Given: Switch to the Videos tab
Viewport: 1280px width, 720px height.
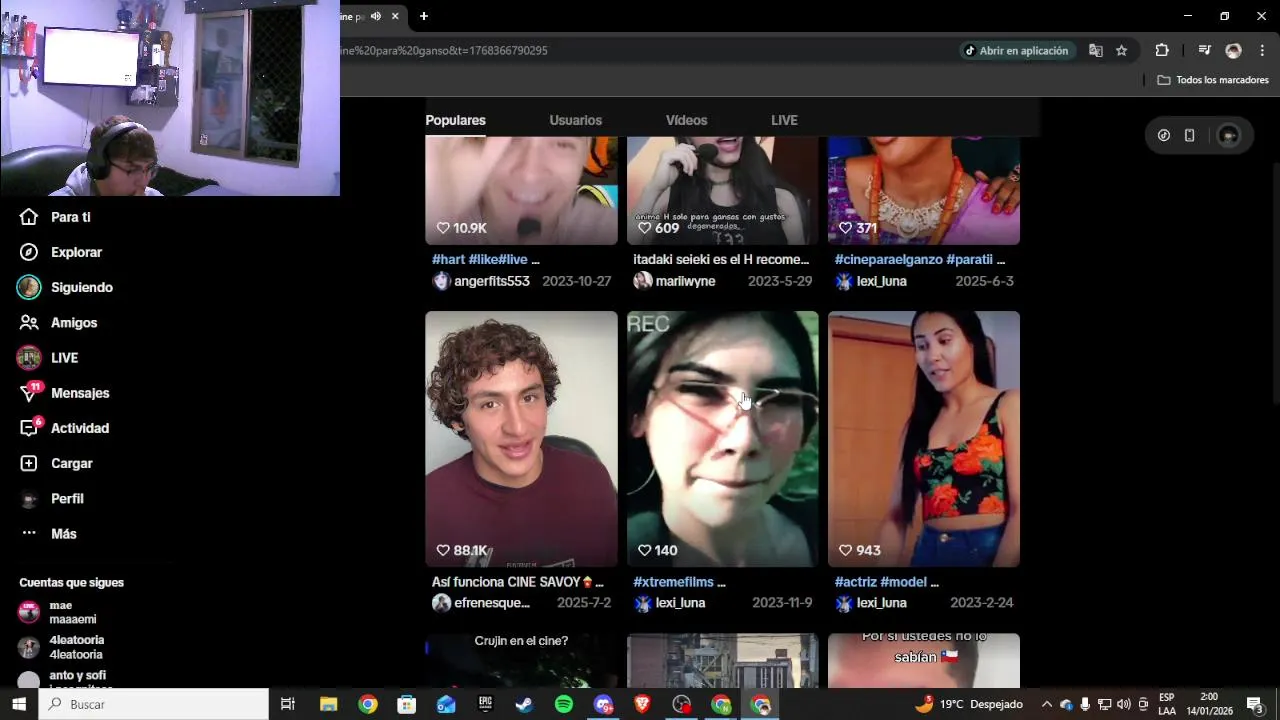Looking at the screenshot, I should tap(686, 120).
